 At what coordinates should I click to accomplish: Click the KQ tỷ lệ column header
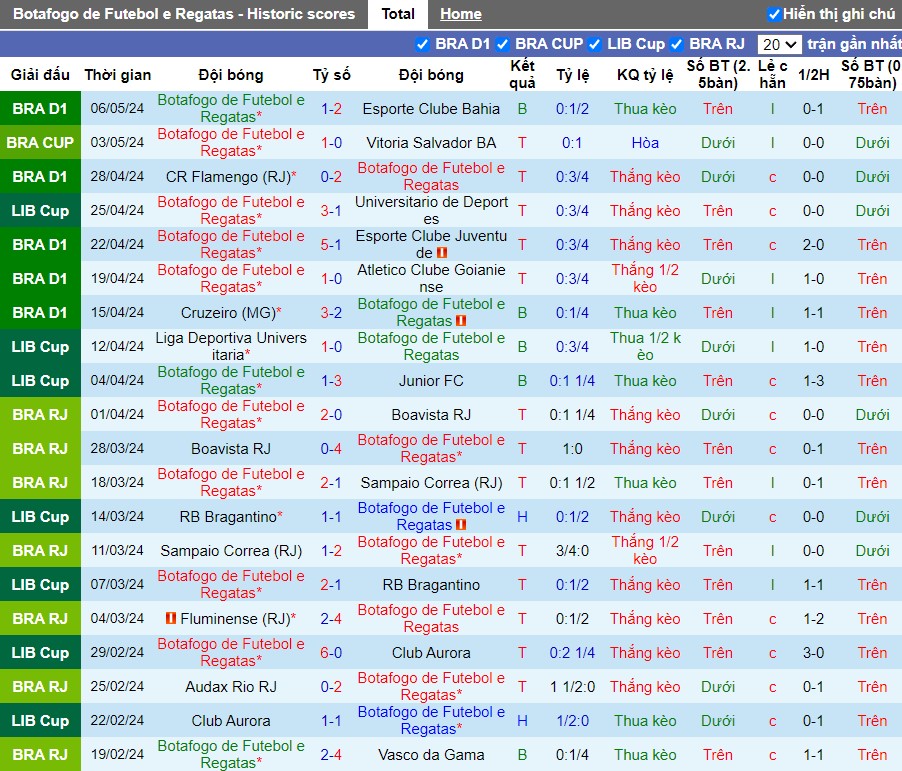pos(645,75)
